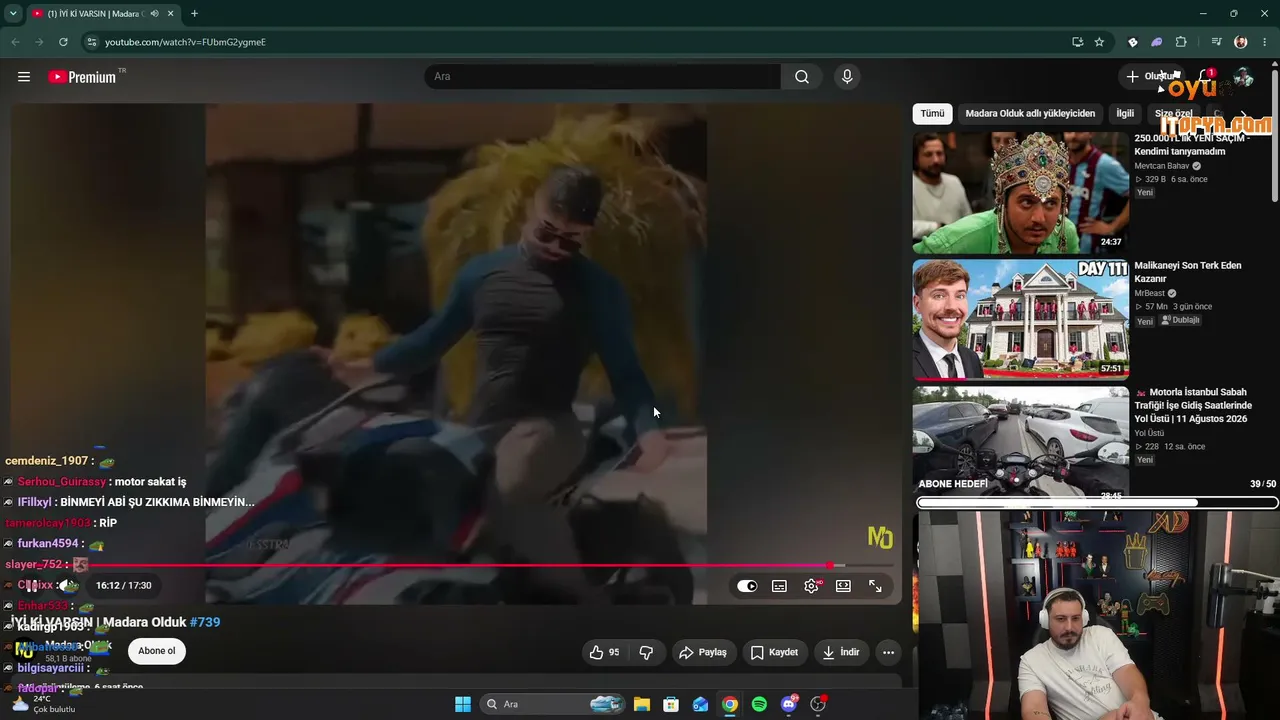Open more actions menu under the video

pyautogui.click(x=888, y=652)
